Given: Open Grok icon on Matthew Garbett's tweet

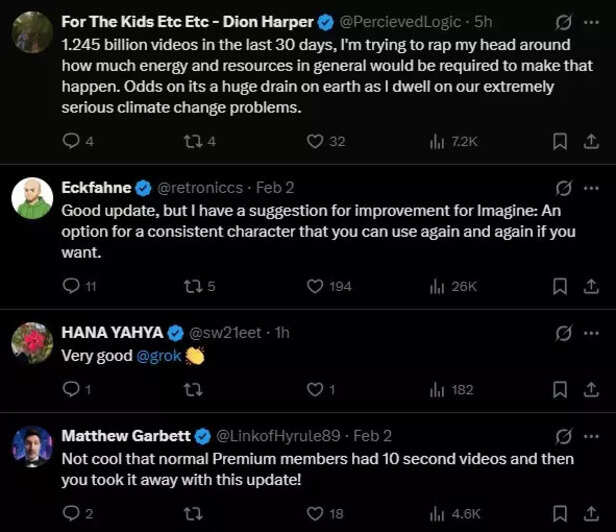Looking at the screenshot, I should coord(563,436).
